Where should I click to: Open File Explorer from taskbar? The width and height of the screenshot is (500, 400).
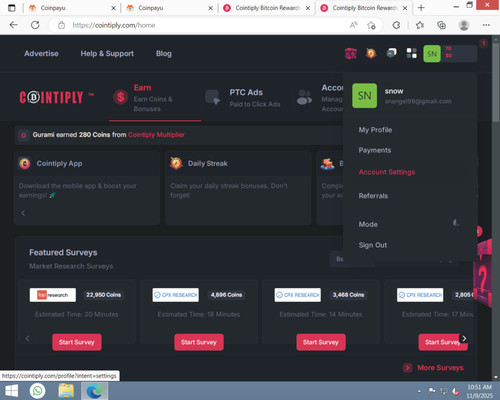(66, 391)
